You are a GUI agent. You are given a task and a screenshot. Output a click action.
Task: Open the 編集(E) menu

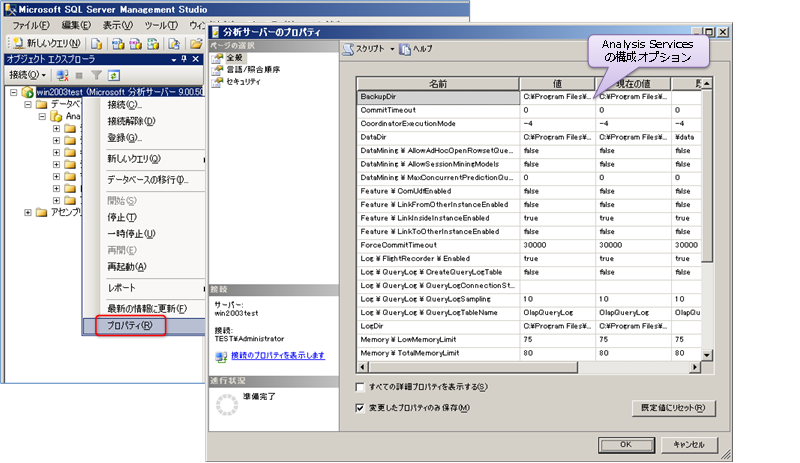[x=76, y=25]
